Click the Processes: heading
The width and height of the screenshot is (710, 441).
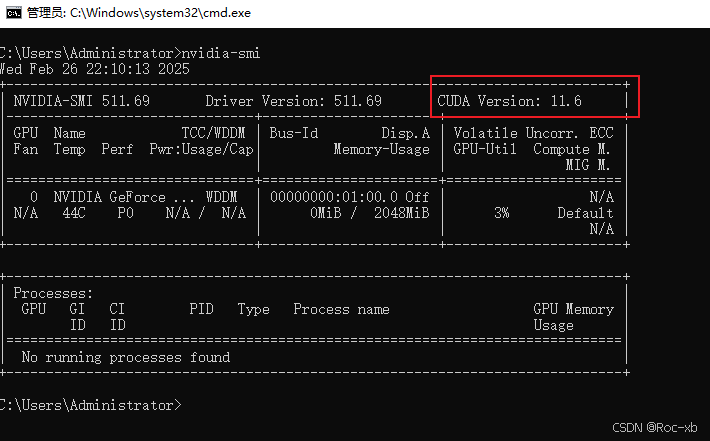(x=53, y=293)
